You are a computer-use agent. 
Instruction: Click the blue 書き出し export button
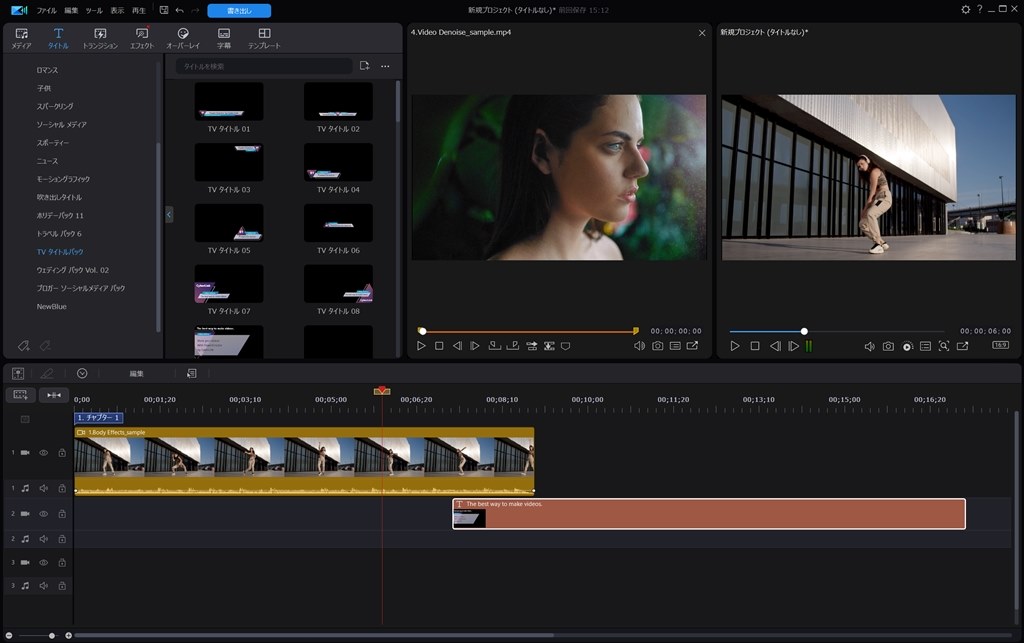[238, 8]
